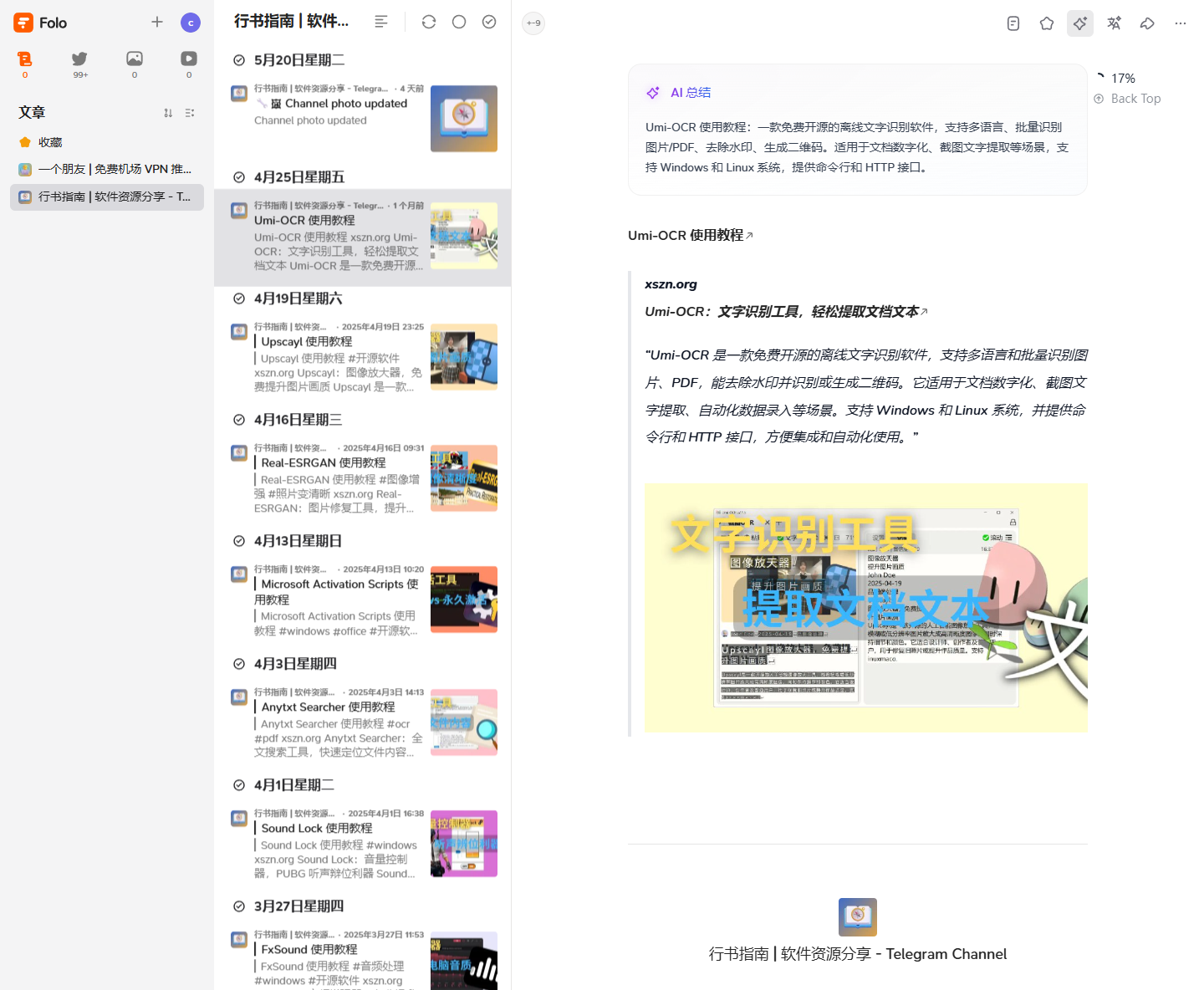Open the purple user avatar menu
The height and width of the screenshot is (990, 1204).
click(x=191, y=23)
